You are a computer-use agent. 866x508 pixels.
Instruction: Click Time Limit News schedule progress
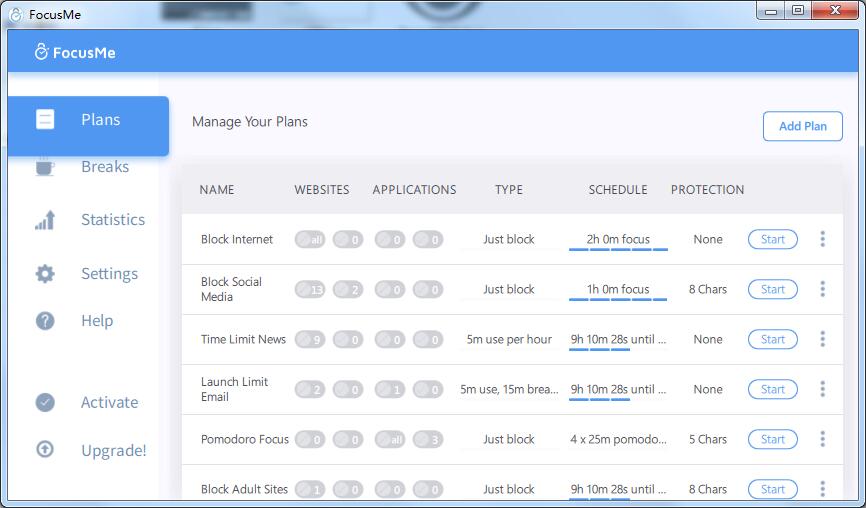tap(618, 341)
